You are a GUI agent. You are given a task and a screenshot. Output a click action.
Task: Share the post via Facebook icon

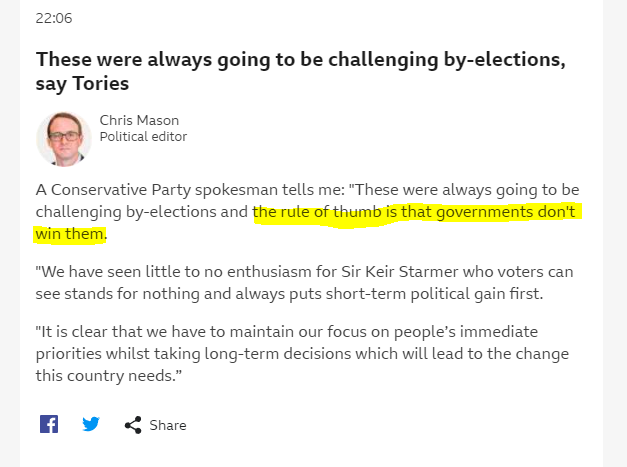(49, 424)
